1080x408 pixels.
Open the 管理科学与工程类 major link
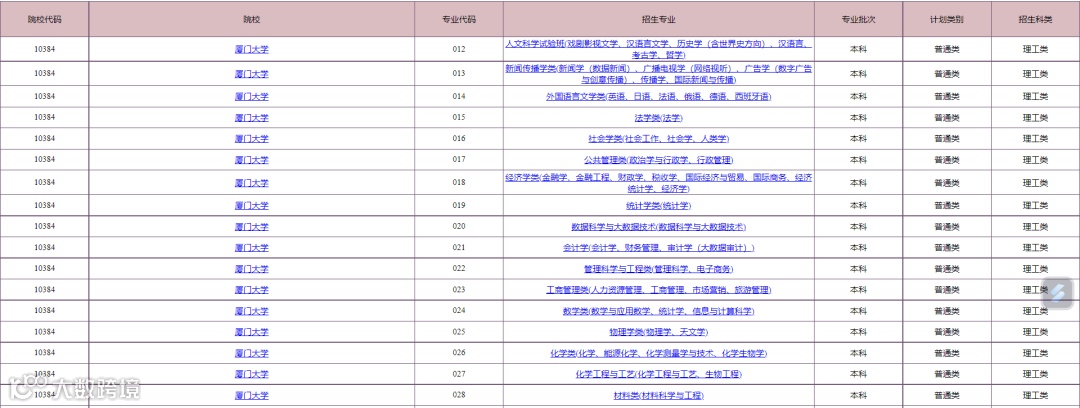658,269
